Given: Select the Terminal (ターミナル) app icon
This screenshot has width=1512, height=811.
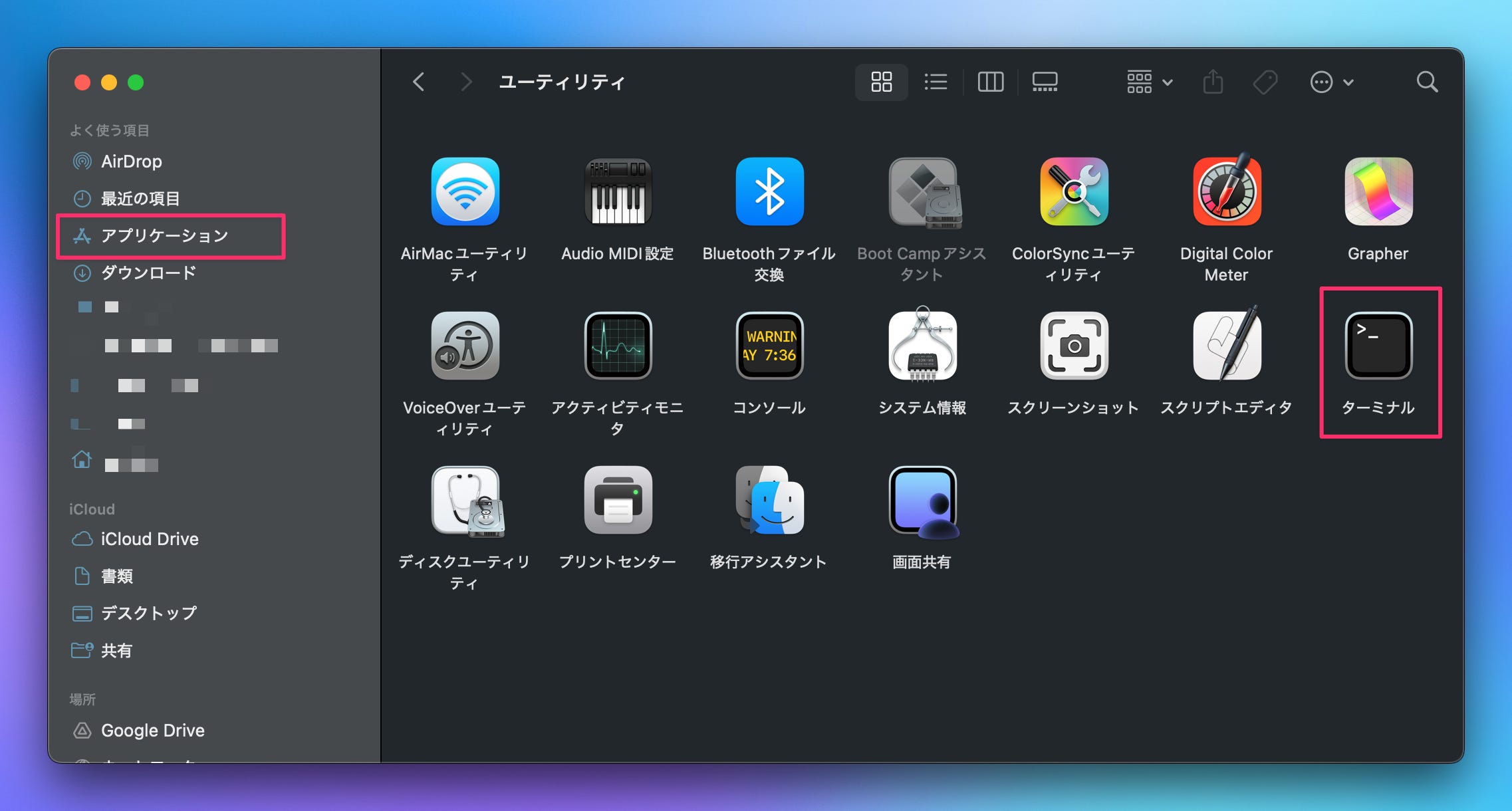Looking at the screenshot, I should click(x=1378, y=346).
